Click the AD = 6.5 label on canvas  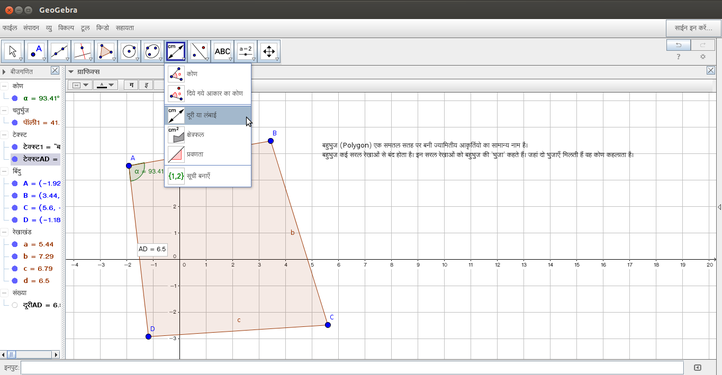tap(152, 249)
